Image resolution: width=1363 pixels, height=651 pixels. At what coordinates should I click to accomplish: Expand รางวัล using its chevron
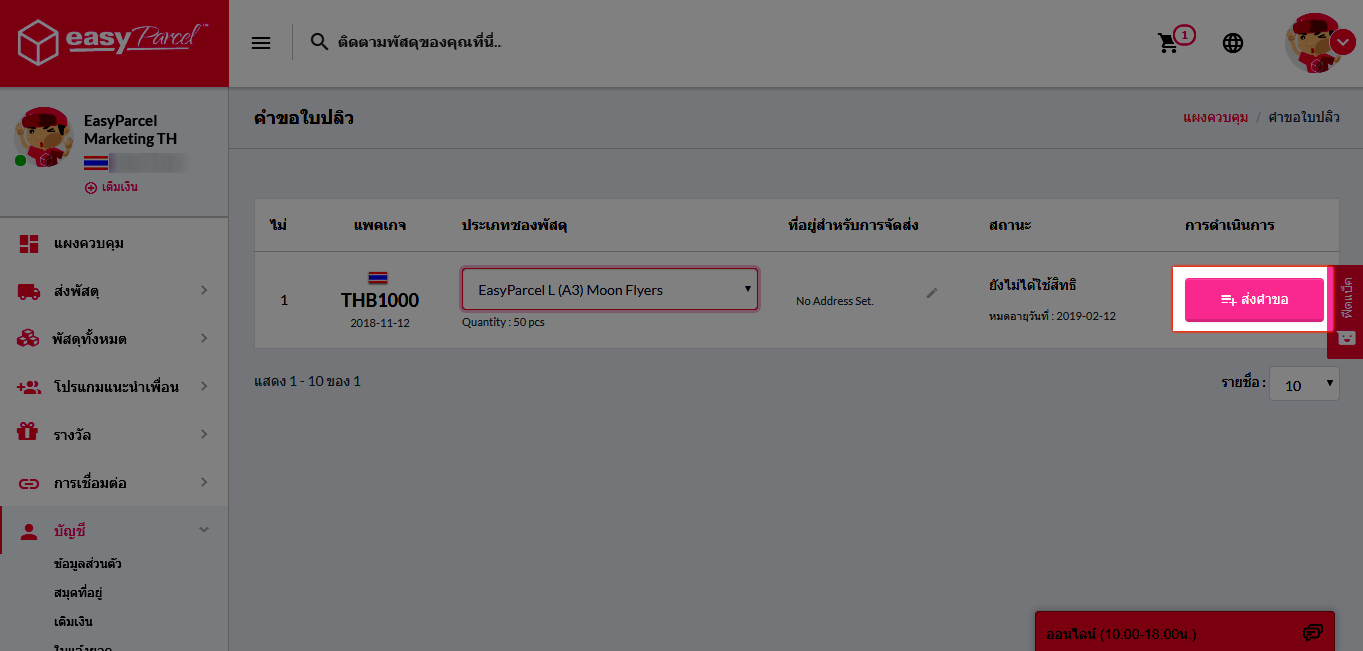(204, 434)
